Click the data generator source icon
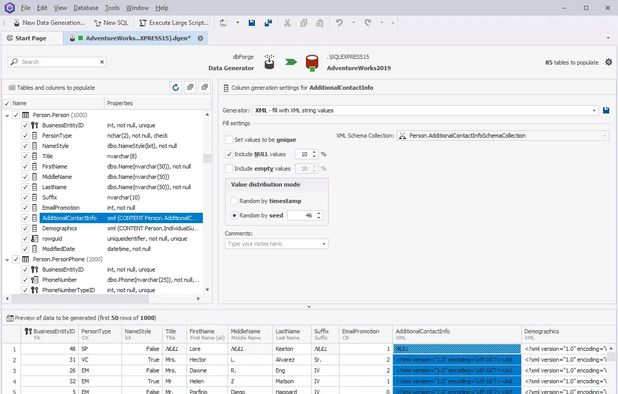 [x=269, y=62]
